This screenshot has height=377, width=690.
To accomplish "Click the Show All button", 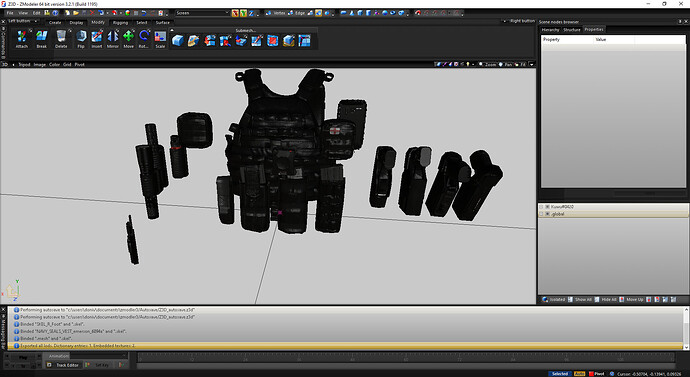I will point(580,300).
